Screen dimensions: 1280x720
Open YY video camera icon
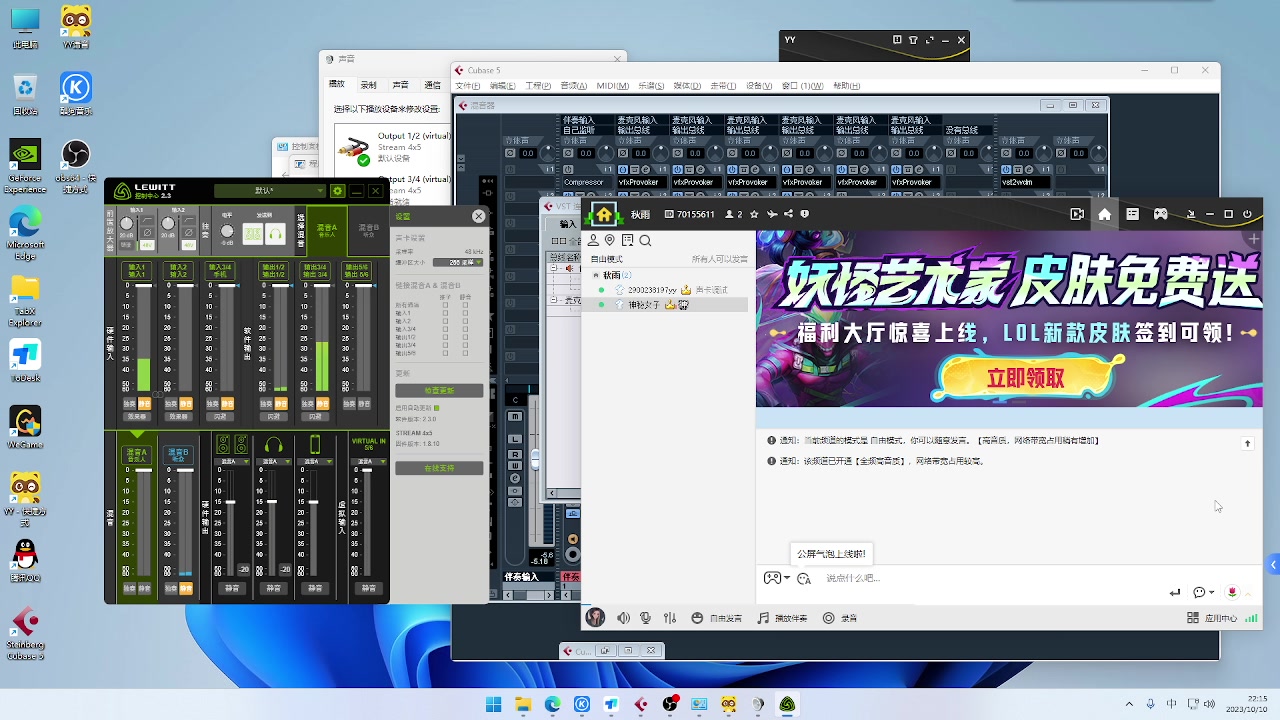coord(1077,214)
